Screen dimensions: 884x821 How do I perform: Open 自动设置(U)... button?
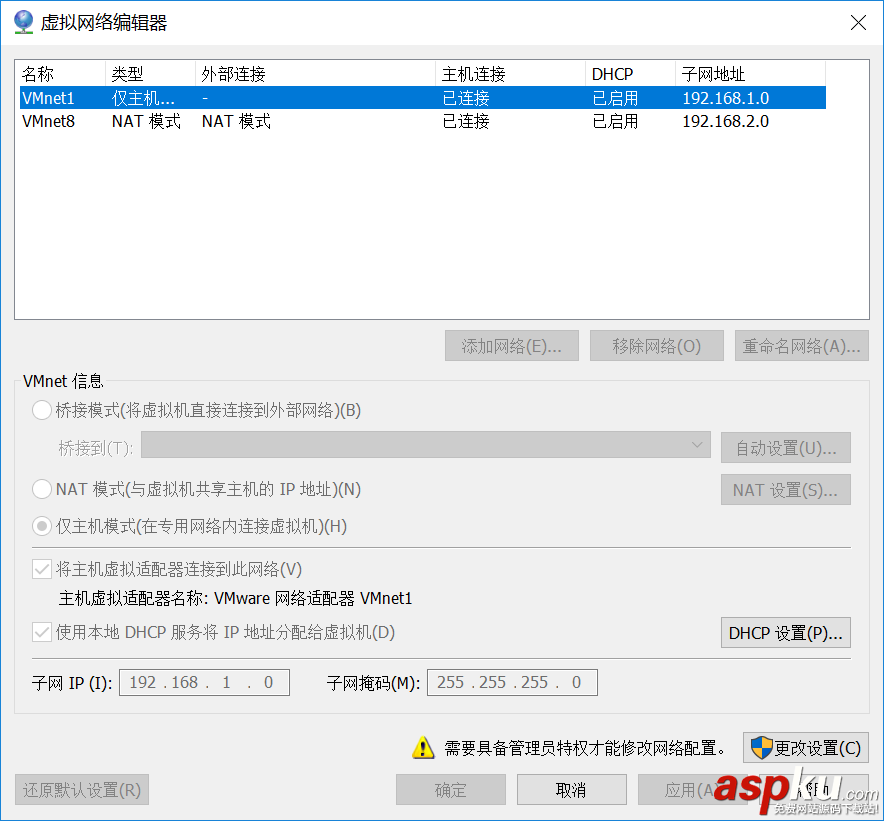pos(785,448)
